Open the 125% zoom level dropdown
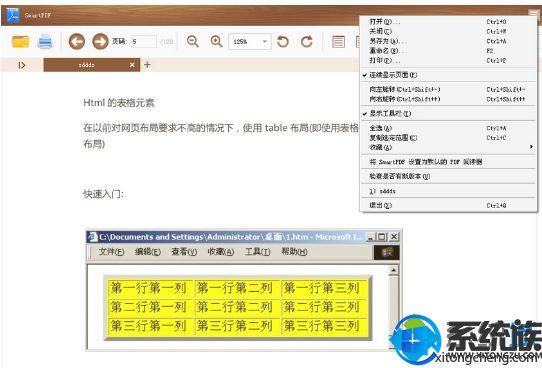 (250, 42)
